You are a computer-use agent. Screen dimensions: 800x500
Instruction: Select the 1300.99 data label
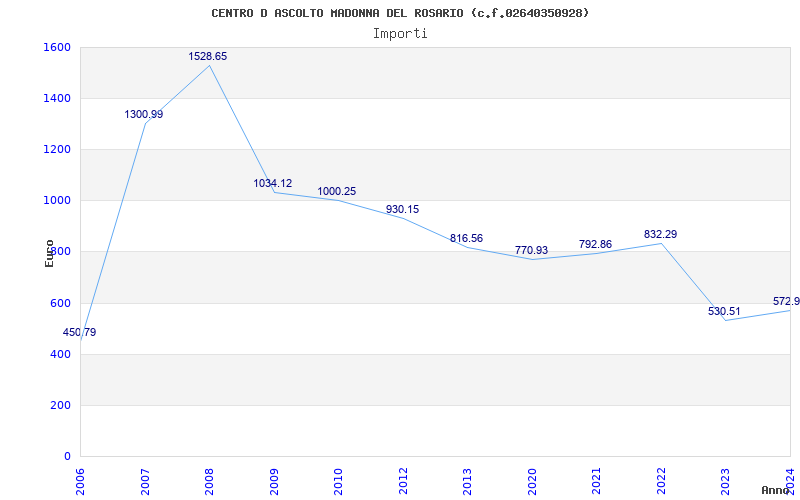point(144,115)
